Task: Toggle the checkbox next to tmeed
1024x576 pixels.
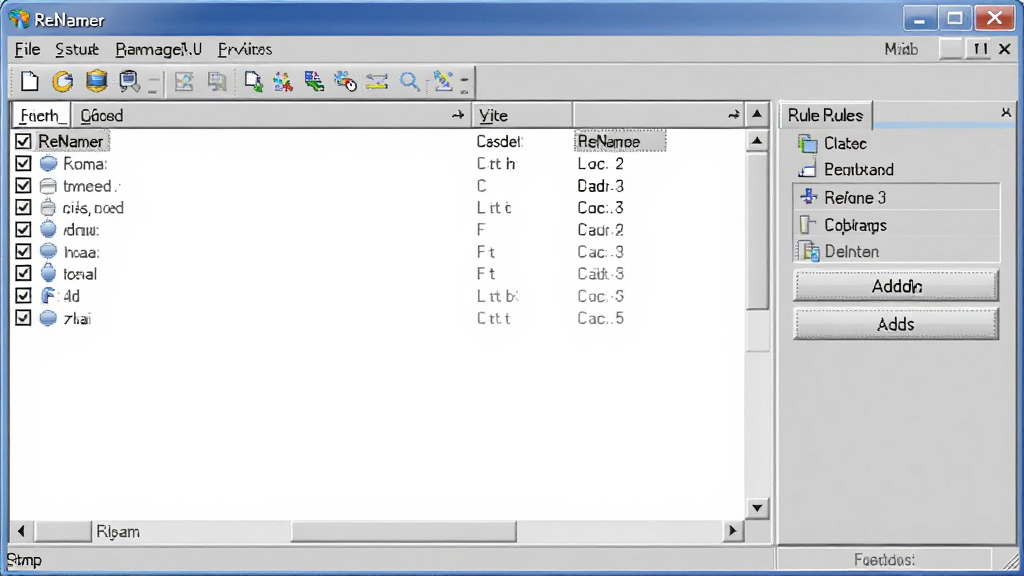Action: [x=23, y=185]
